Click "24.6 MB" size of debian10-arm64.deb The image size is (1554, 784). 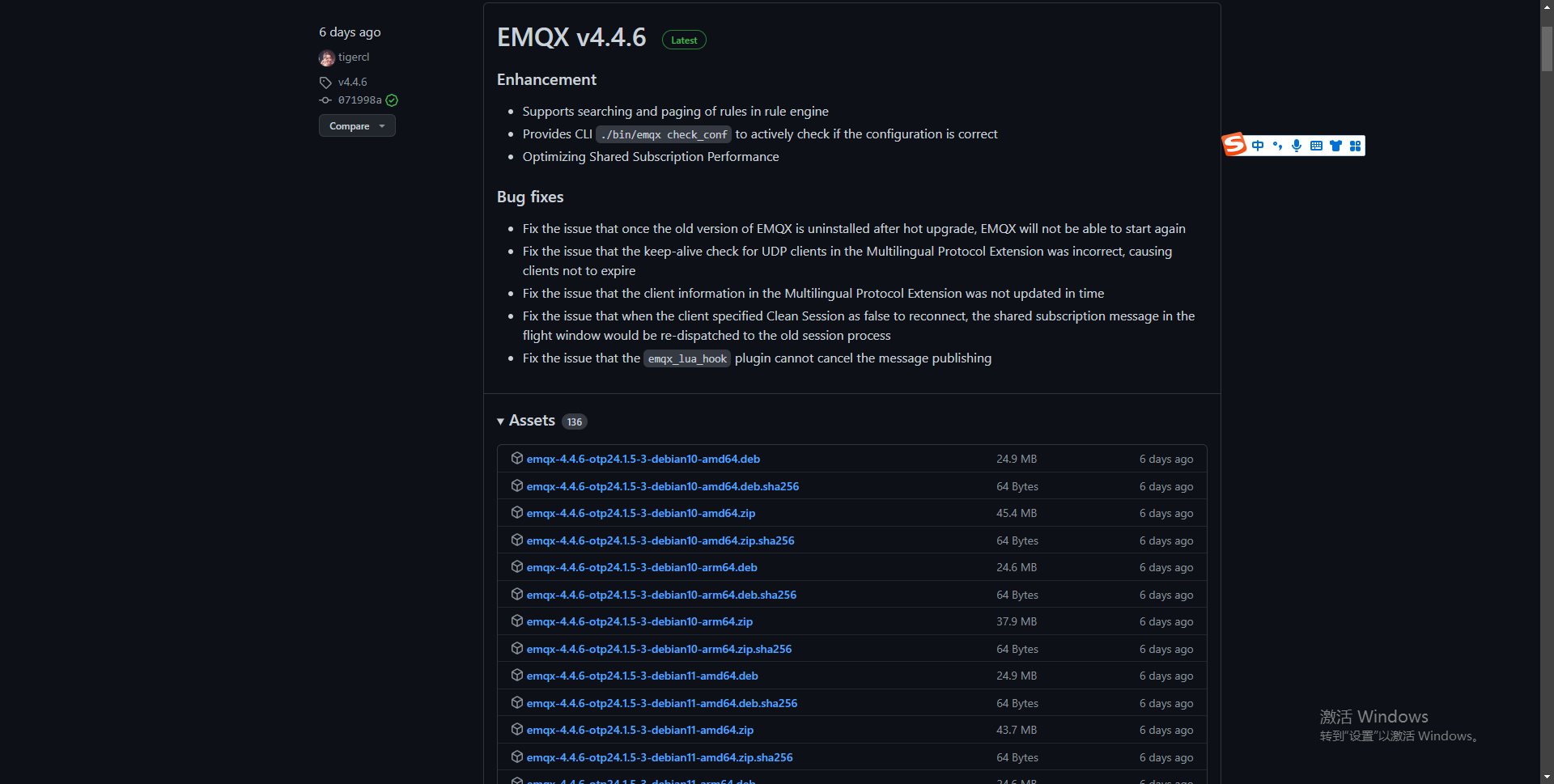1017,567
